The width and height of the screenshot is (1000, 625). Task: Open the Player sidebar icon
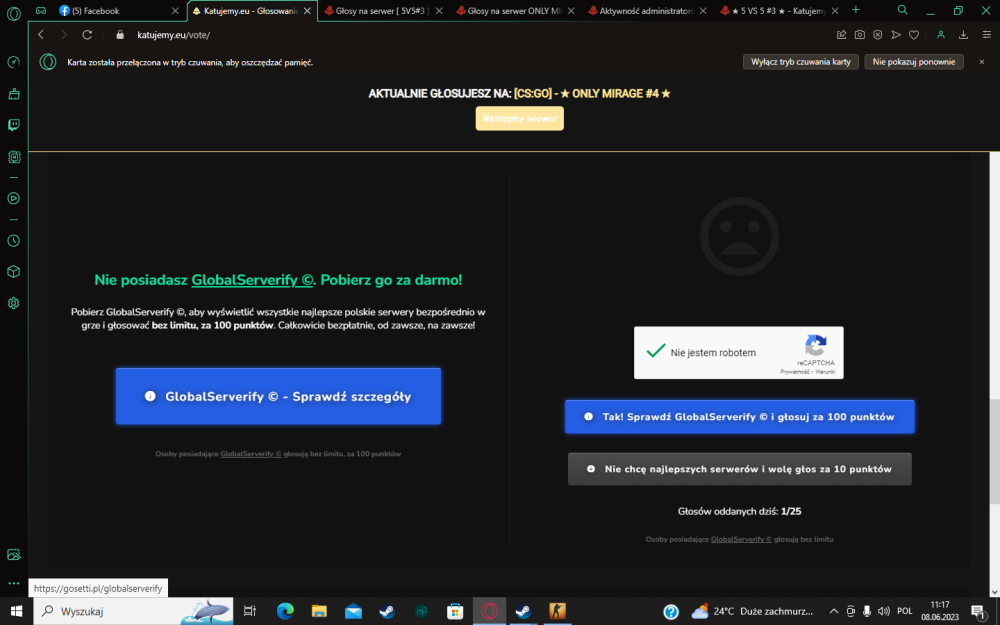[13, 198]
